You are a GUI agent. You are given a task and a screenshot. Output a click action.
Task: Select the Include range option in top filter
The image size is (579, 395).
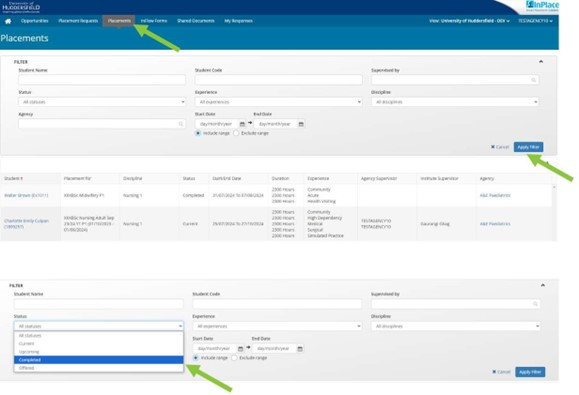pyautogui.click(x=198, y=133)
